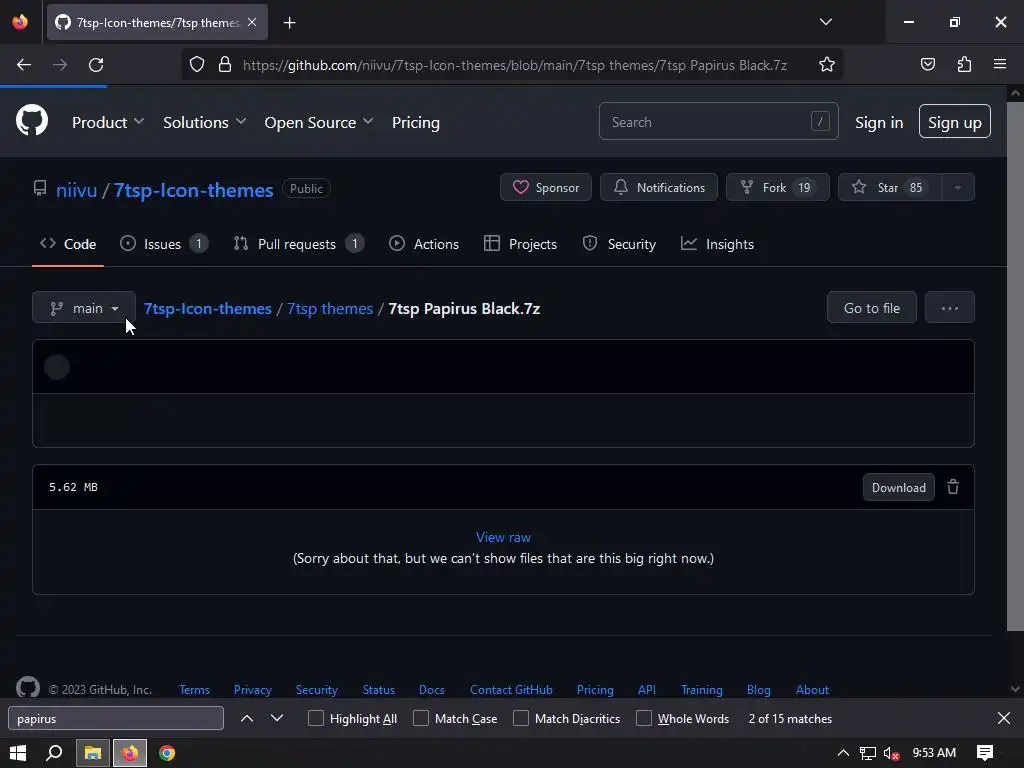Image resolution: width=1024 pixels, height=768 pixels.
Task: Switch to the Actions tab
Action: (424, 244)
